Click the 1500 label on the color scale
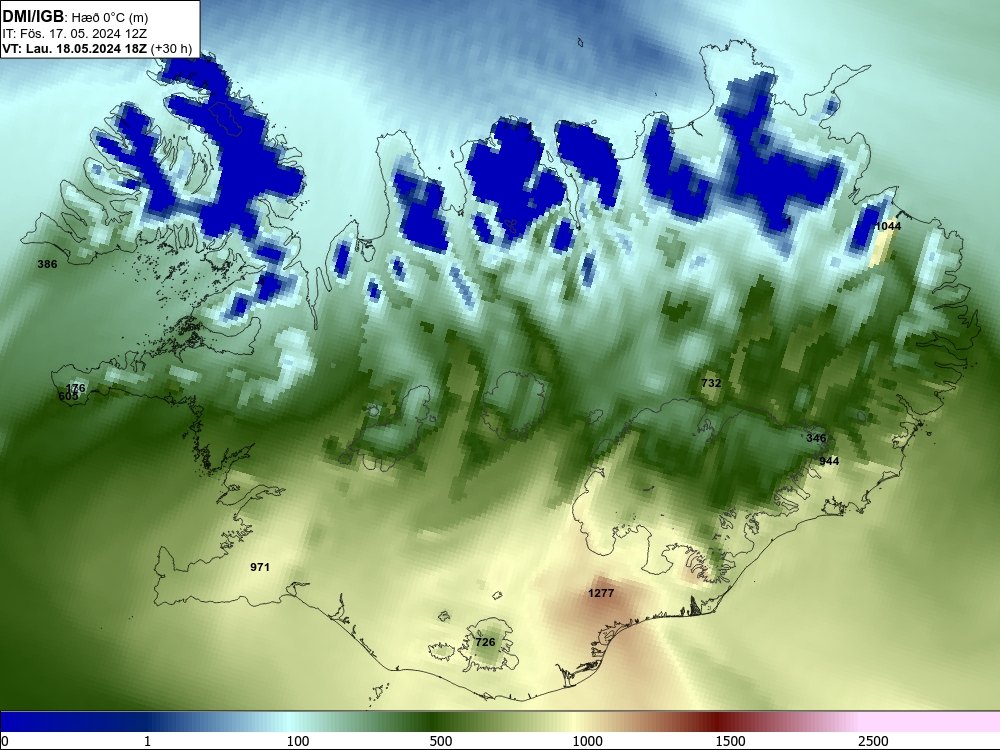The image size is (1000, 750). click(x=730, y=741)
